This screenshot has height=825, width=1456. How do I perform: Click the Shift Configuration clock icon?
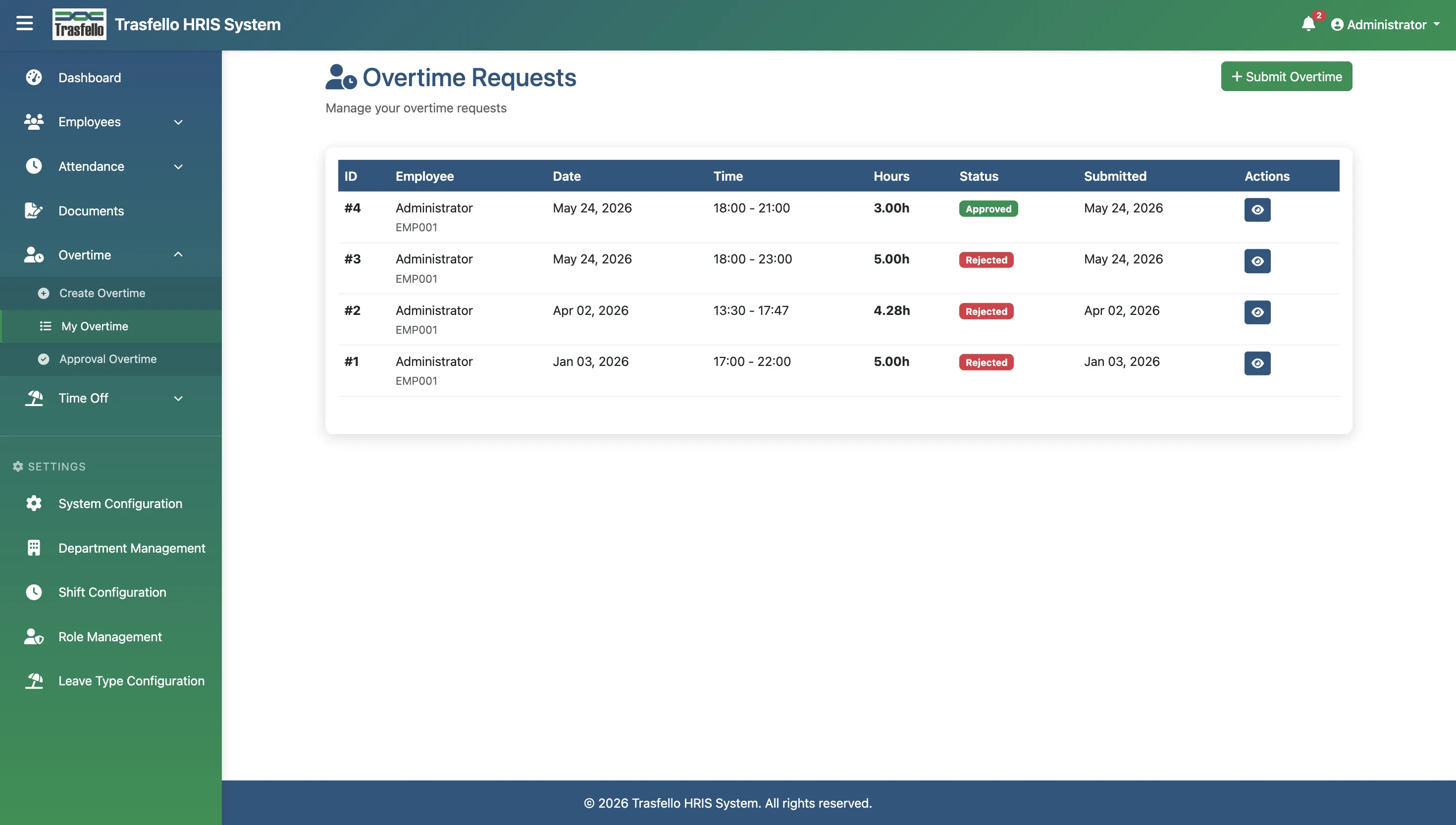click(x=34, y=592)
